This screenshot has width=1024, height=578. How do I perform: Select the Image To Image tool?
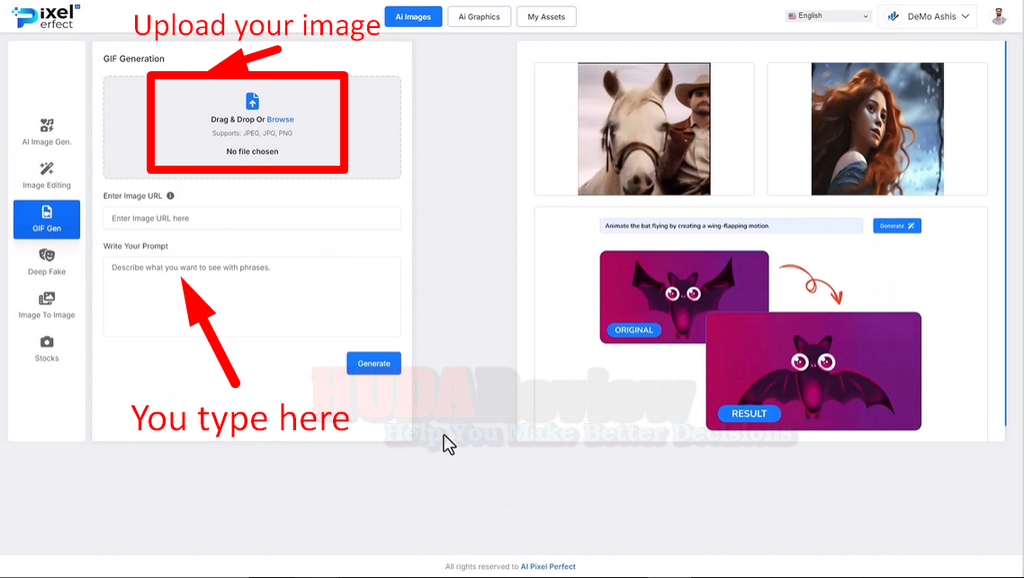[46, 306]
